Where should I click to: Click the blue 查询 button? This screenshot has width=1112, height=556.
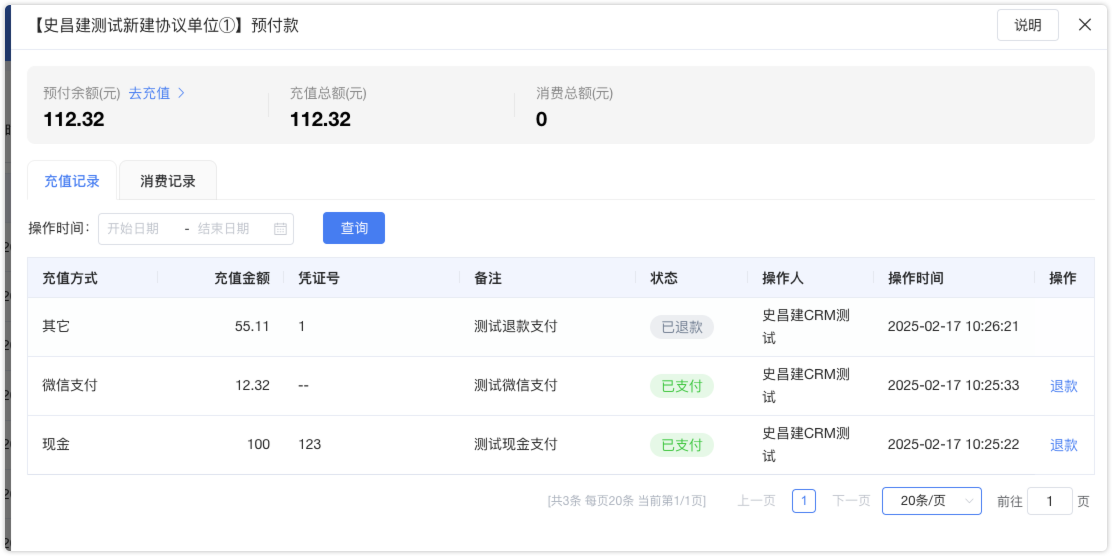pos(354,228)
